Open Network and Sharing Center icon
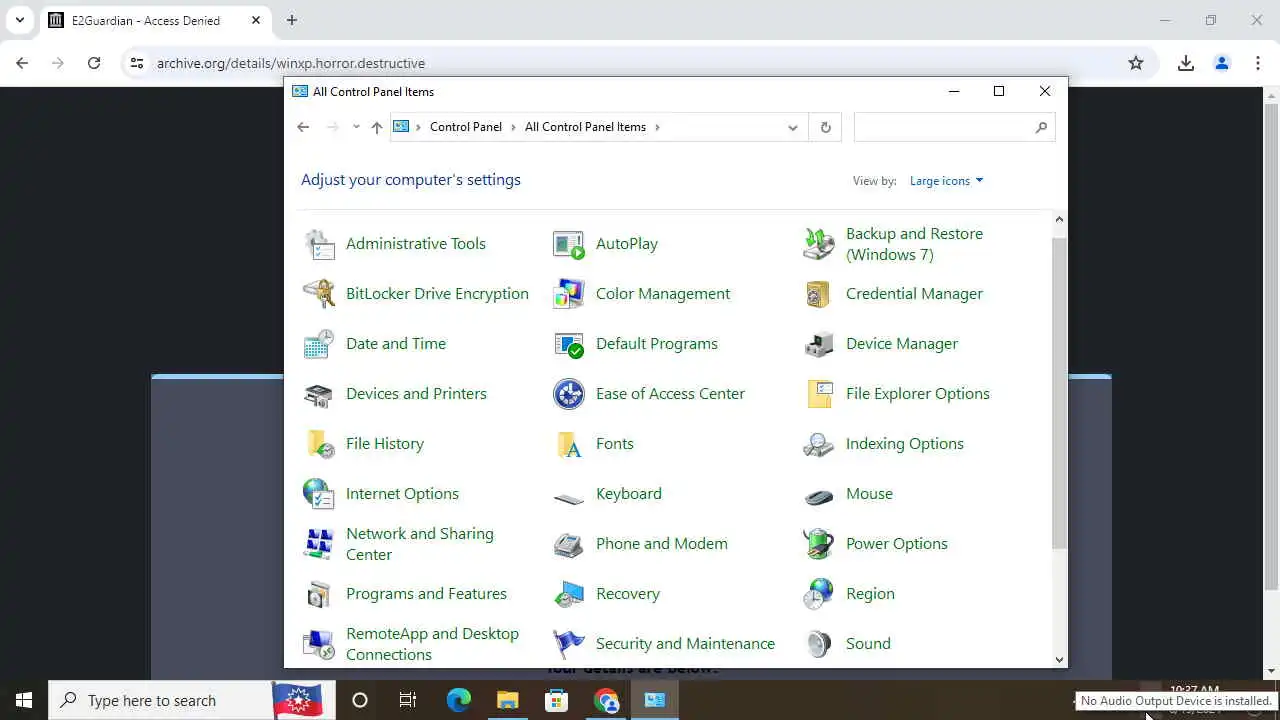Screen dimensions: 1280x720 click(319, 544)
